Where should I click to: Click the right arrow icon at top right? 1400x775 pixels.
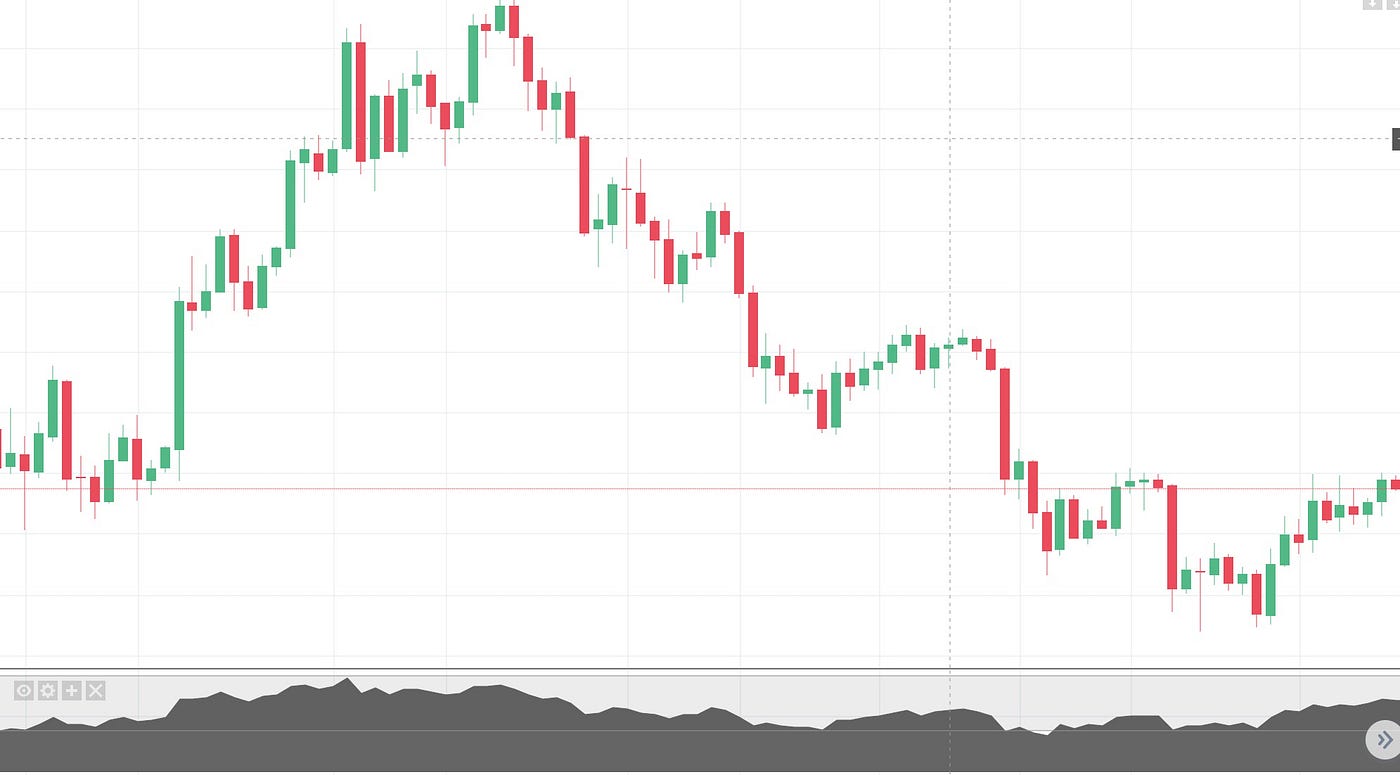1394,4
